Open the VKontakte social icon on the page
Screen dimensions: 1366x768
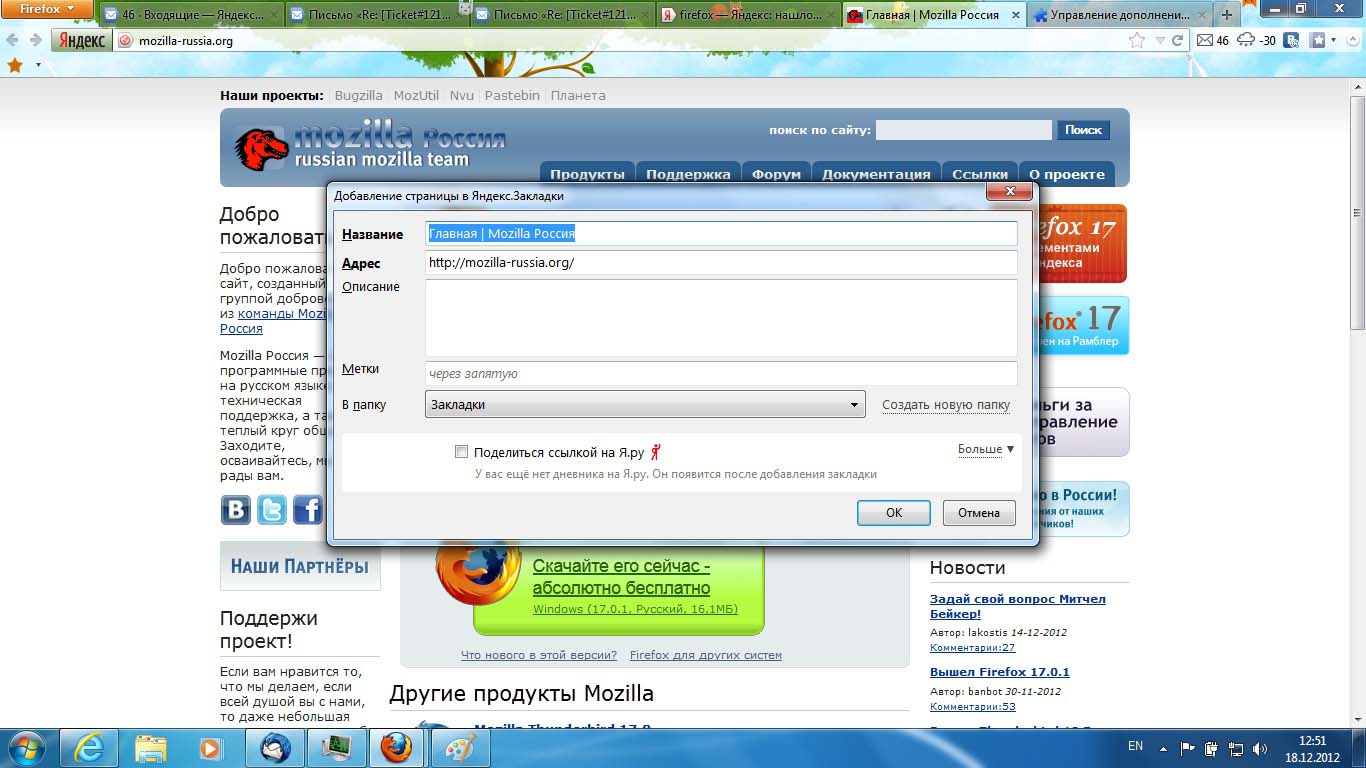(236, 509)
